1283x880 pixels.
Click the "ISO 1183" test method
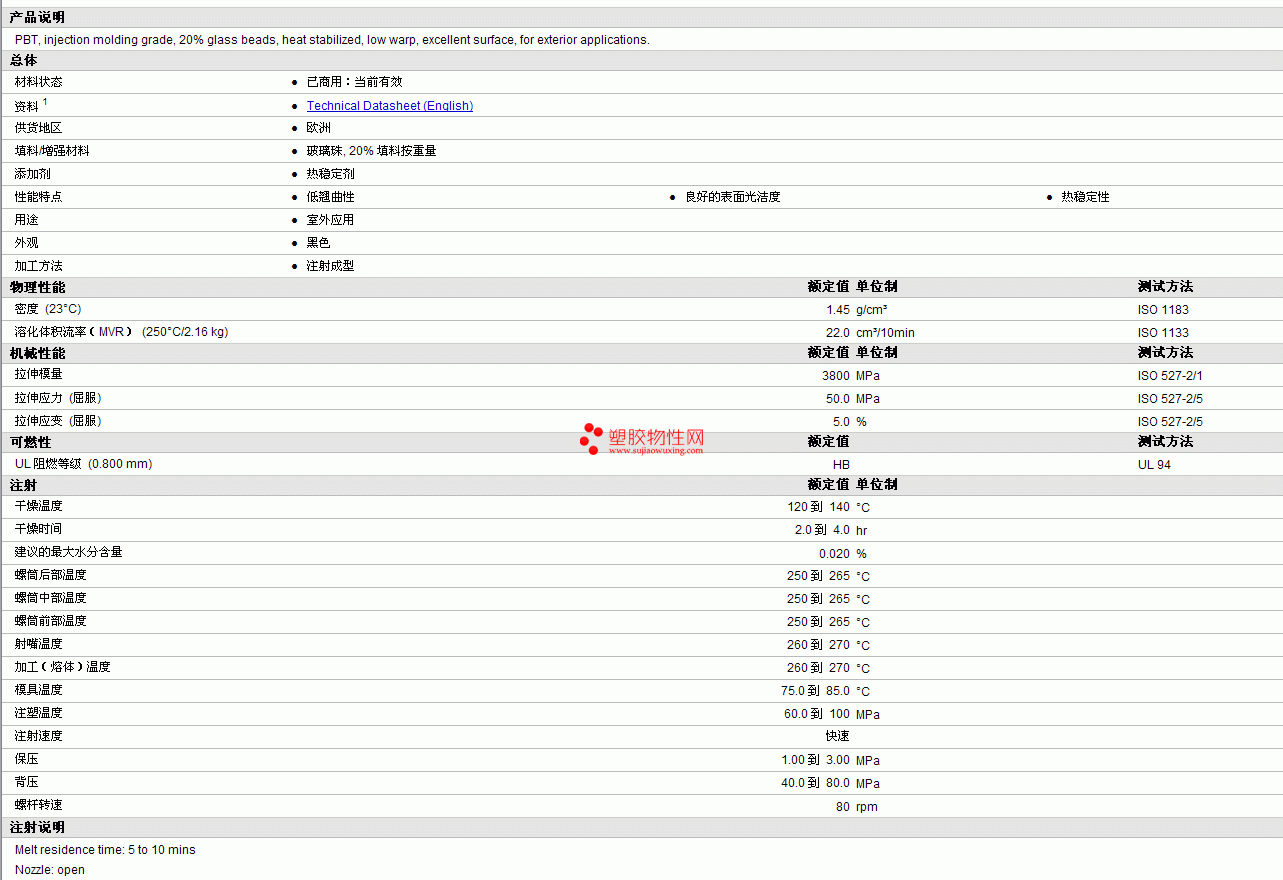tap(1163, 310)
